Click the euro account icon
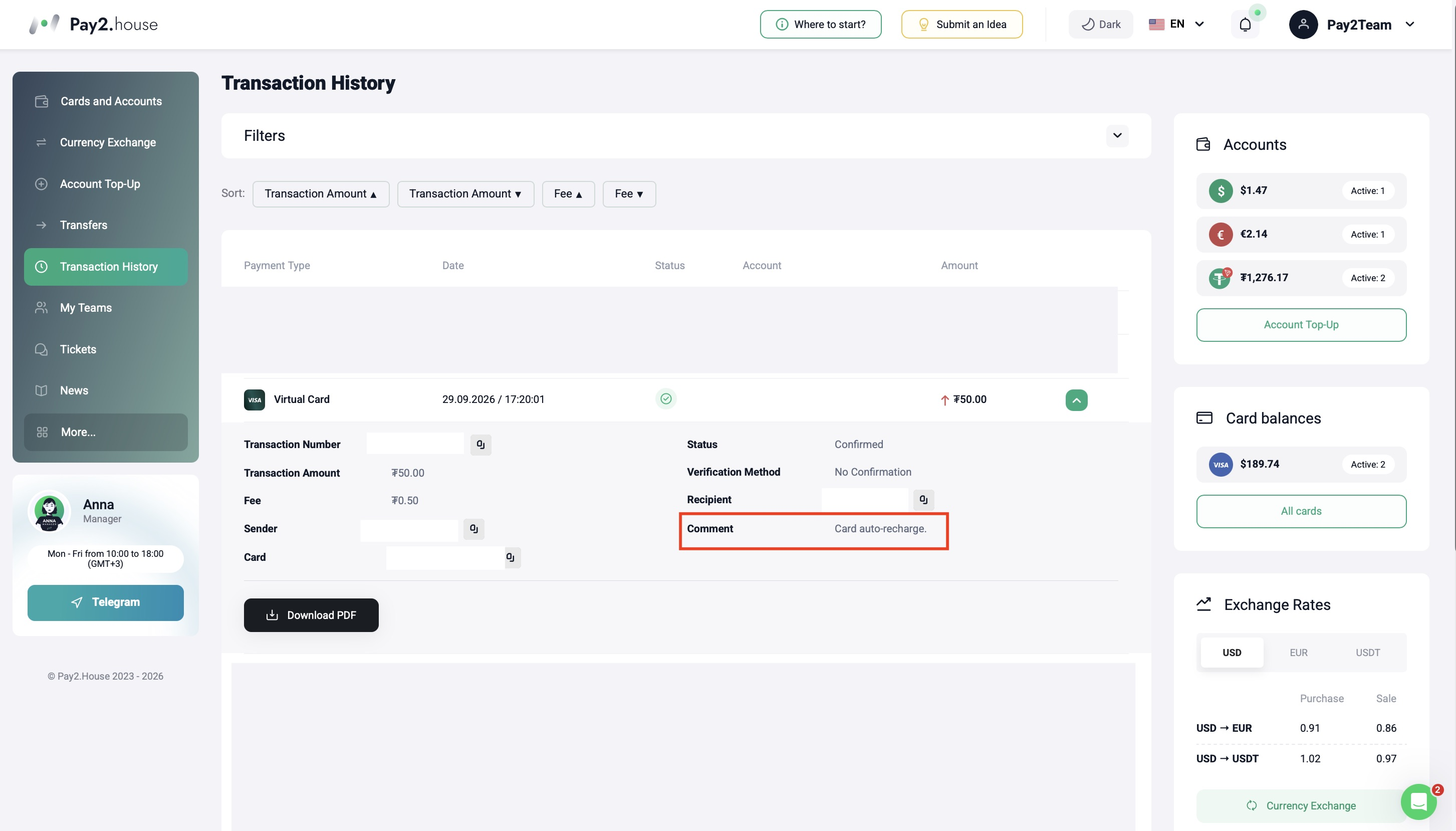Screen dimensions: 1456x831 point(1221,235)
